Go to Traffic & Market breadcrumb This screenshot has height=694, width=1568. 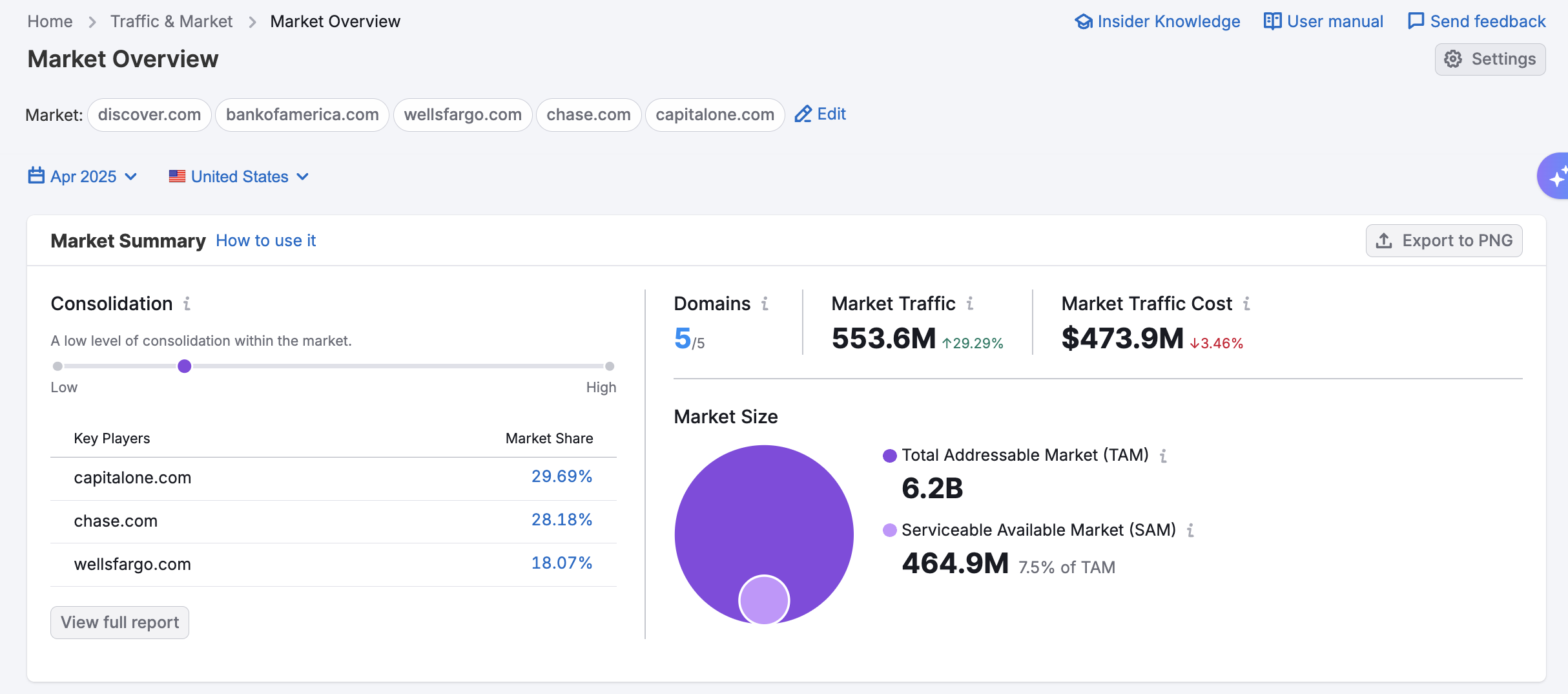pyautogui.click(x=171, y=21)
